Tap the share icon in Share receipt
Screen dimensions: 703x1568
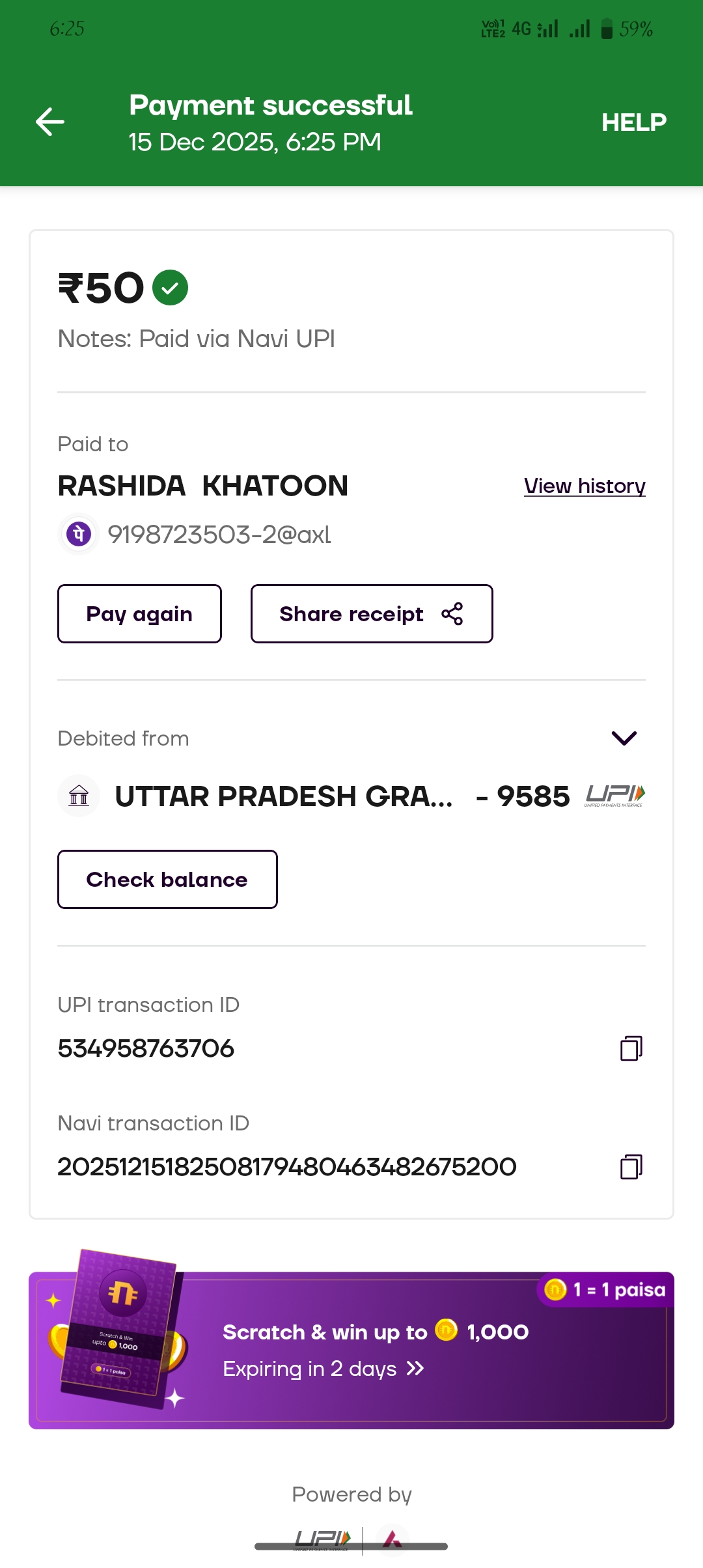pyautogui.click(x=452, y=614)
